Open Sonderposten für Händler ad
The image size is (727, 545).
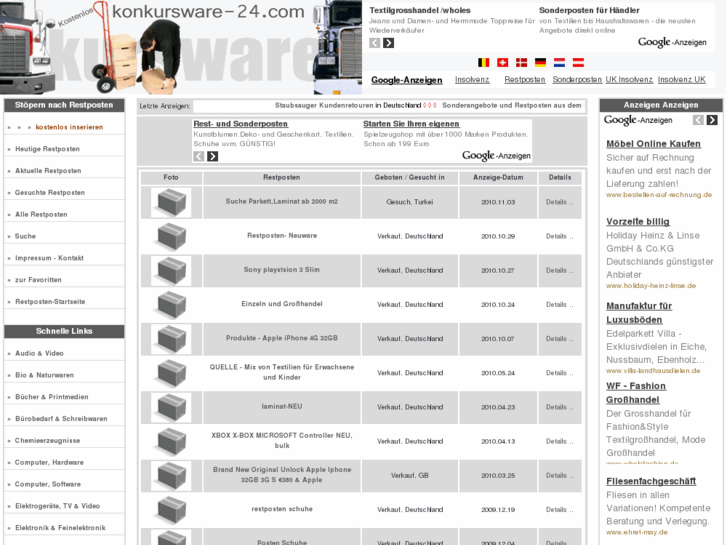[589, 10]
